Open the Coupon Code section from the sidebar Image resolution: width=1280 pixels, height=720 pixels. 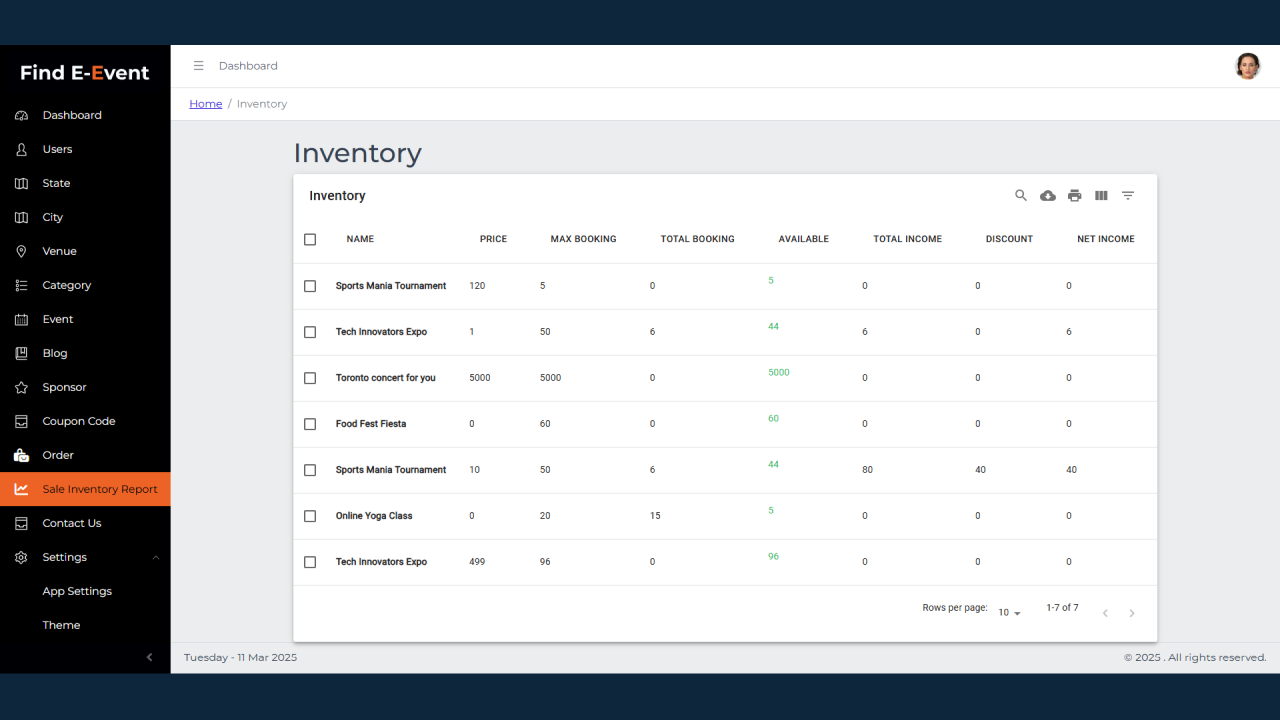(x=80, y=421)
